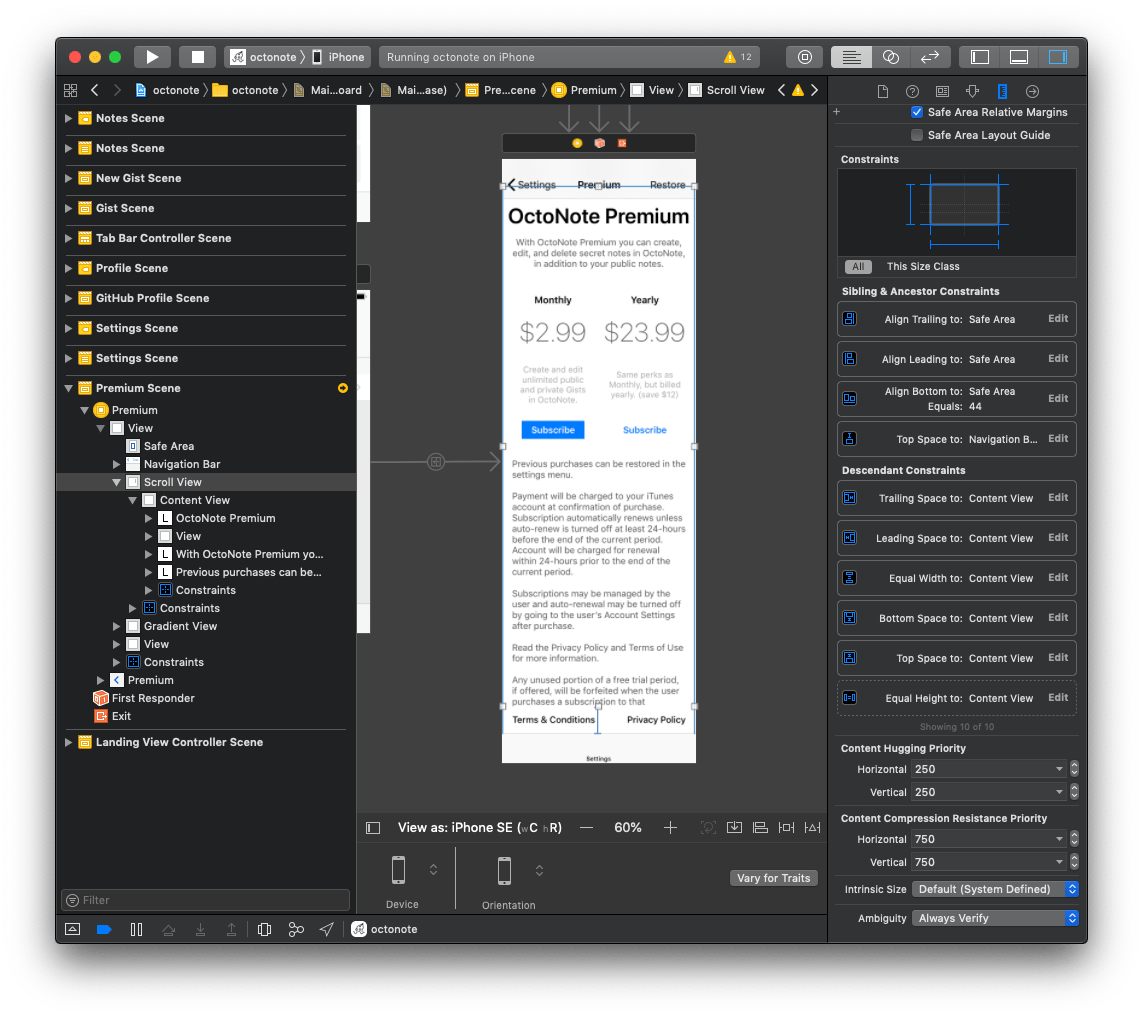The image size is (1143, 1017).
Task: Open the Connections inspector tab
Action: pyautogui.click(x=1032, y=91)
